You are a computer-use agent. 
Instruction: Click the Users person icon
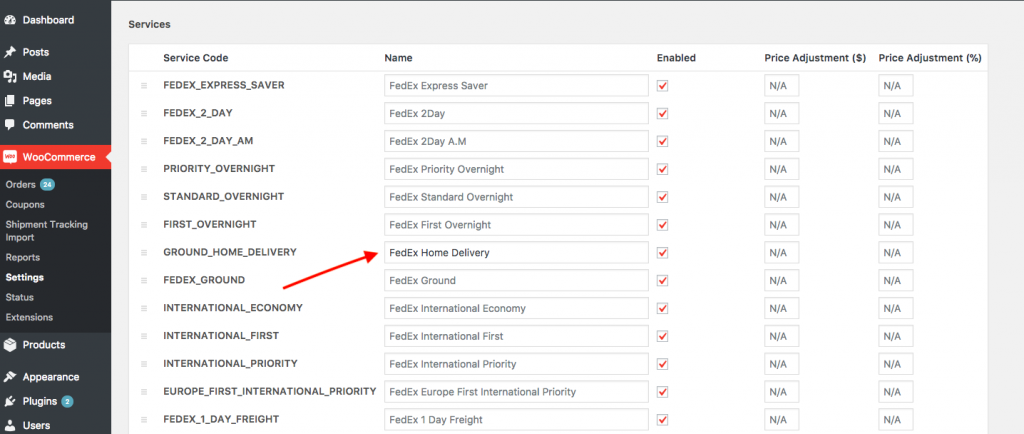[9, 426]
